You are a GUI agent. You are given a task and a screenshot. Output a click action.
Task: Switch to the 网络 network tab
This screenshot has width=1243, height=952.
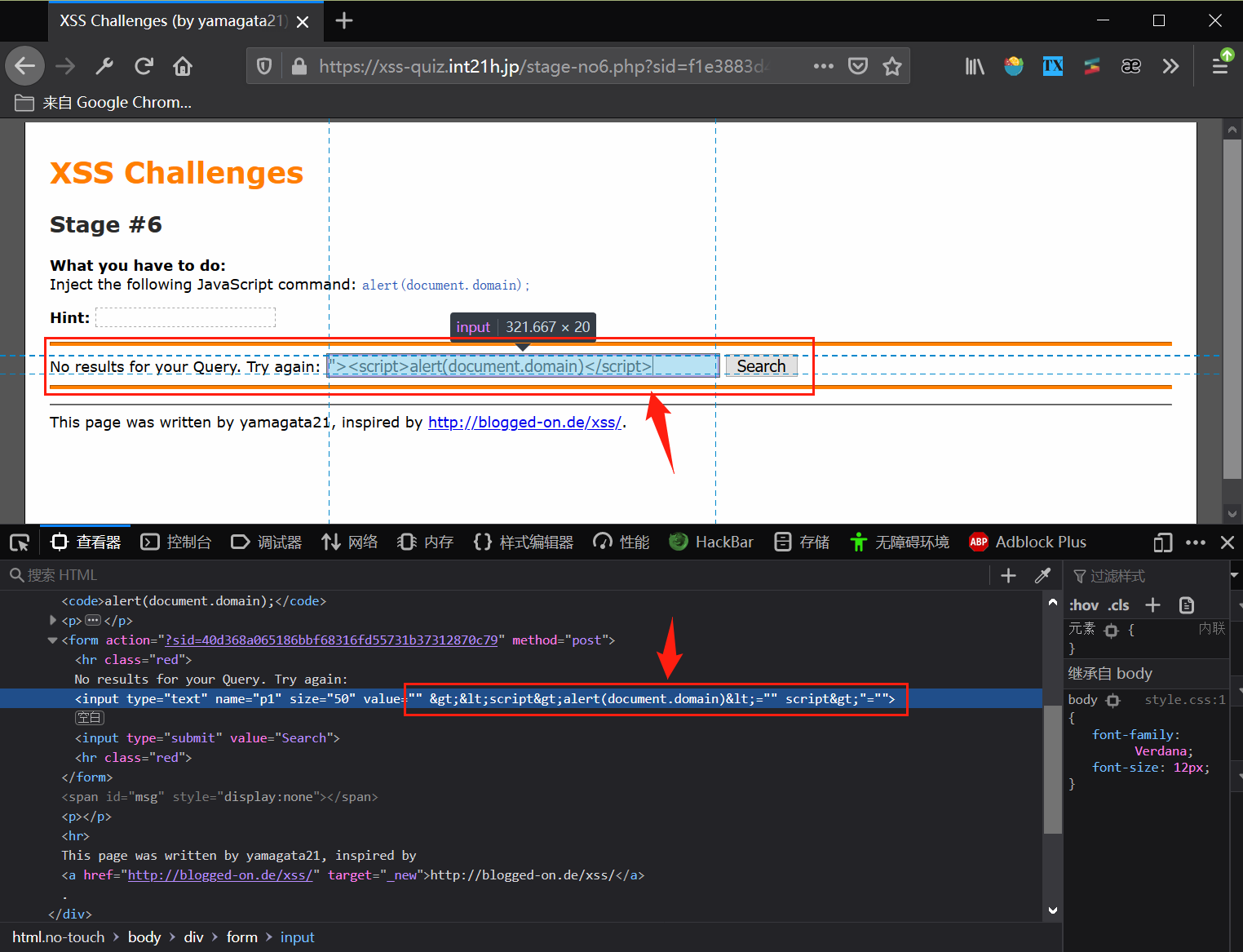tap(350, 542)
